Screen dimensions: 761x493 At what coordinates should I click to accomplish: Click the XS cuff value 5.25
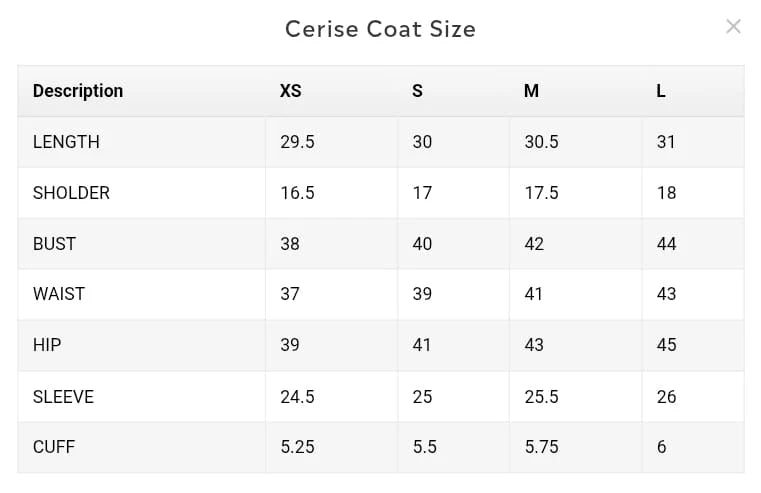[297, 447]
